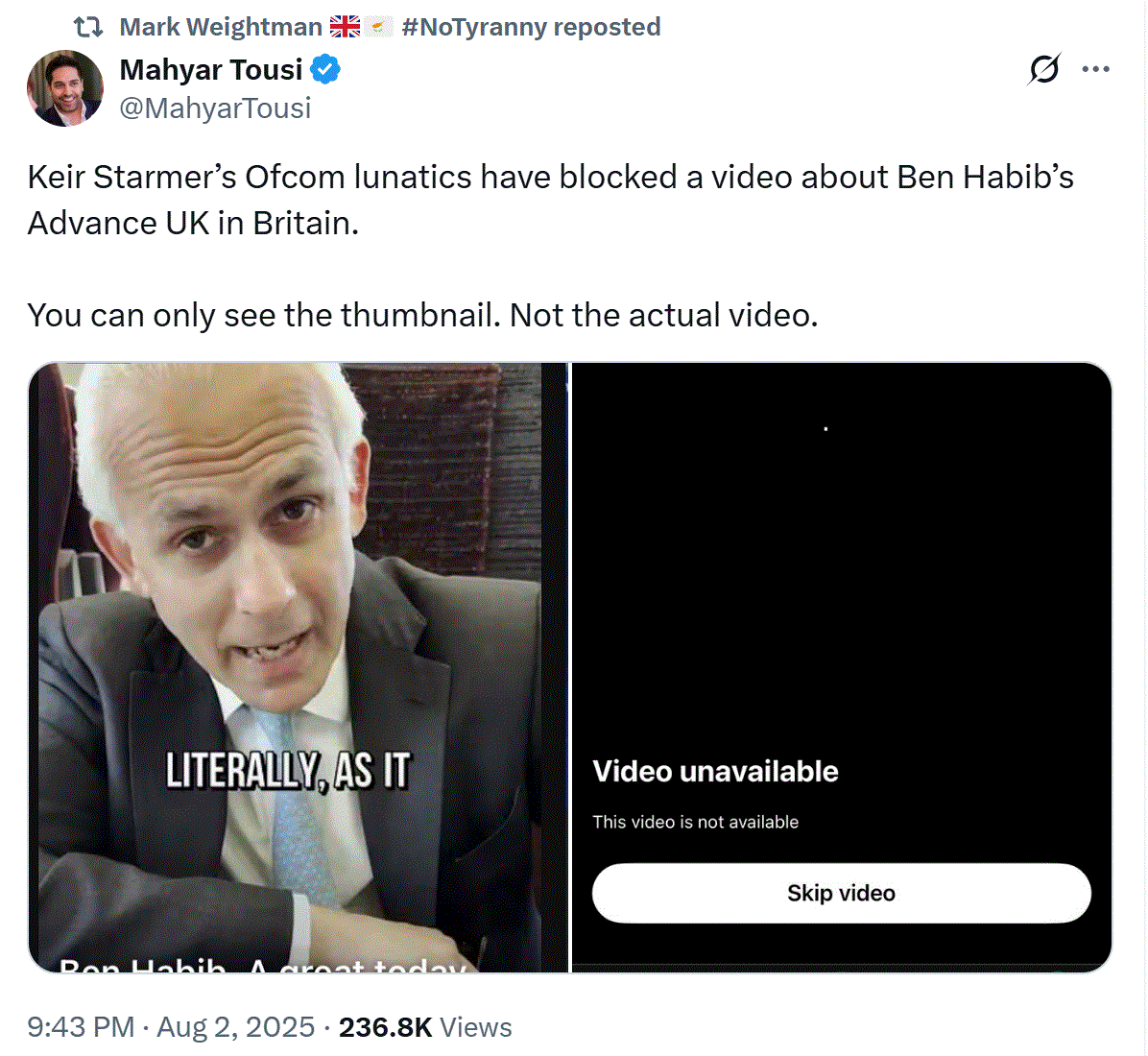Click the 'Video unavailable' heading
The height and width of the screenshot is (1056, 1148).
[715, 771]
